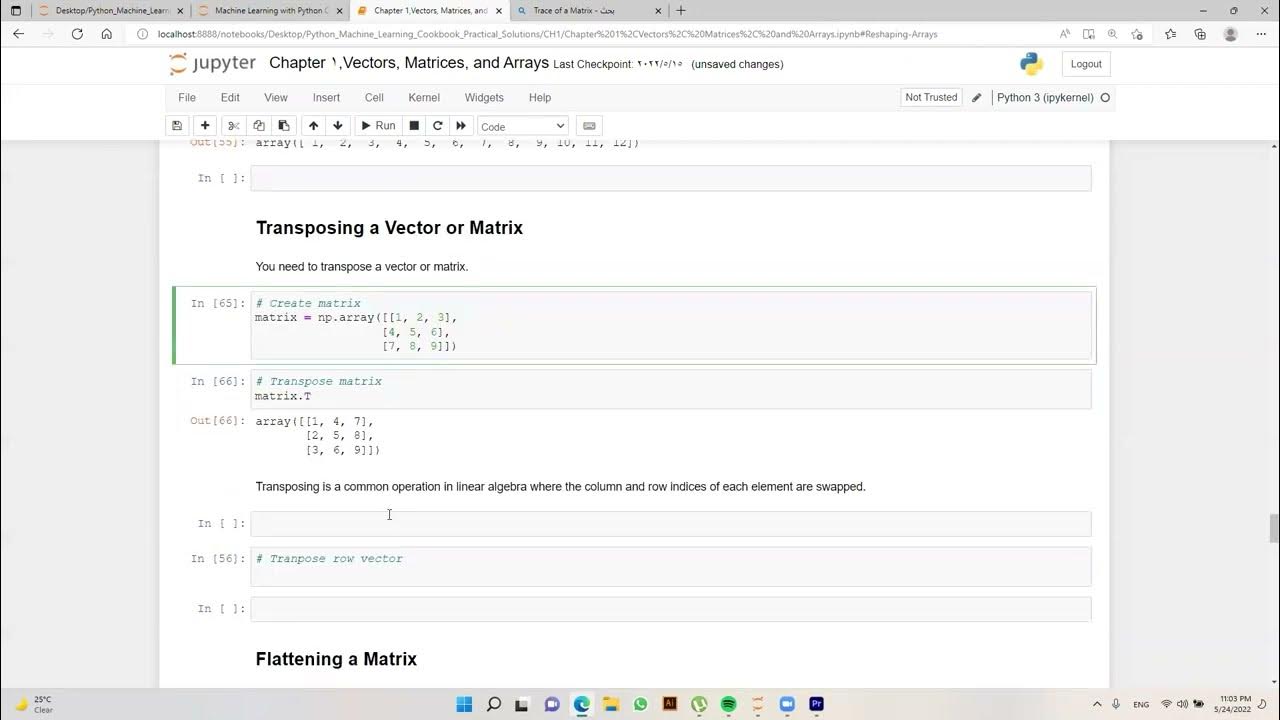
Task: Click the Logout button
Action: point(1086,64)
